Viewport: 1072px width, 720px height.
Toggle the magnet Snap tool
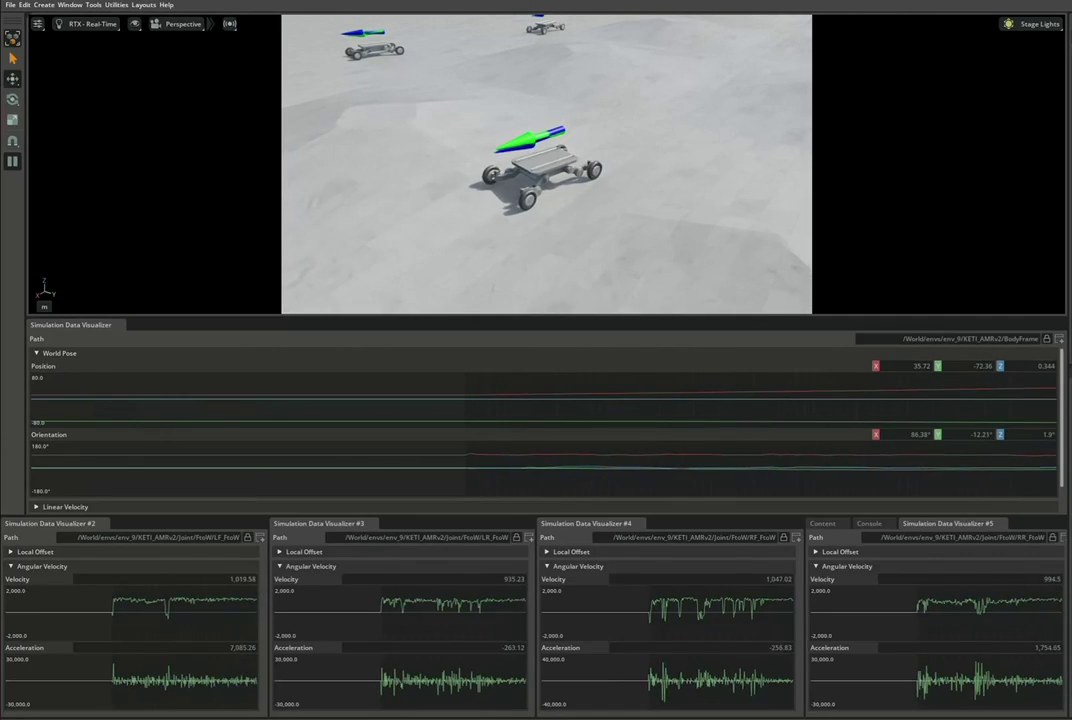coord(12,141)
